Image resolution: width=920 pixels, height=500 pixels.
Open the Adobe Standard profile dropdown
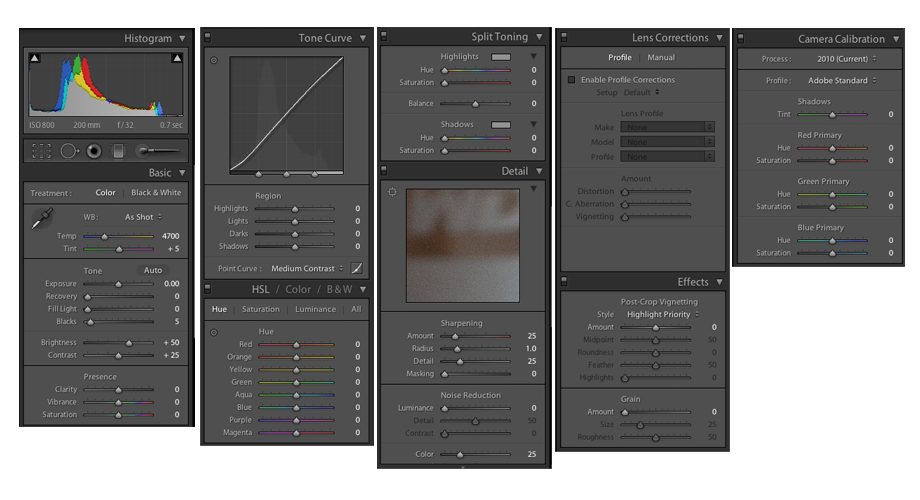(x=842, y=80)
